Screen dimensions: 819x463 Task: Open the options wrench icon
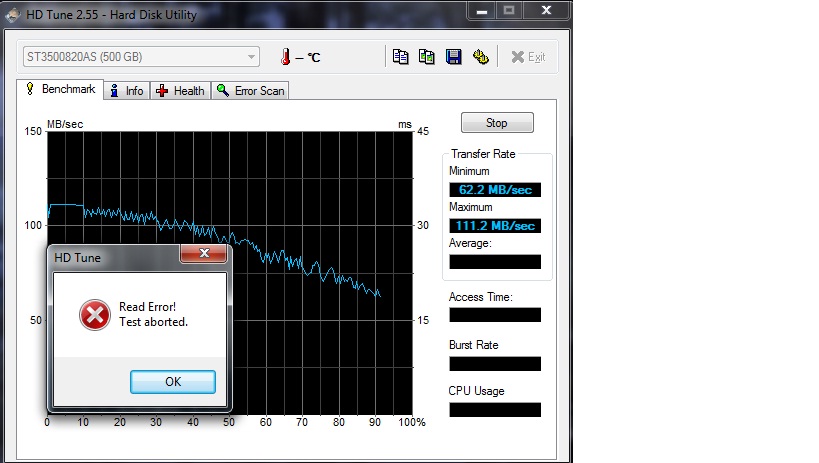(x=481, y=56)
